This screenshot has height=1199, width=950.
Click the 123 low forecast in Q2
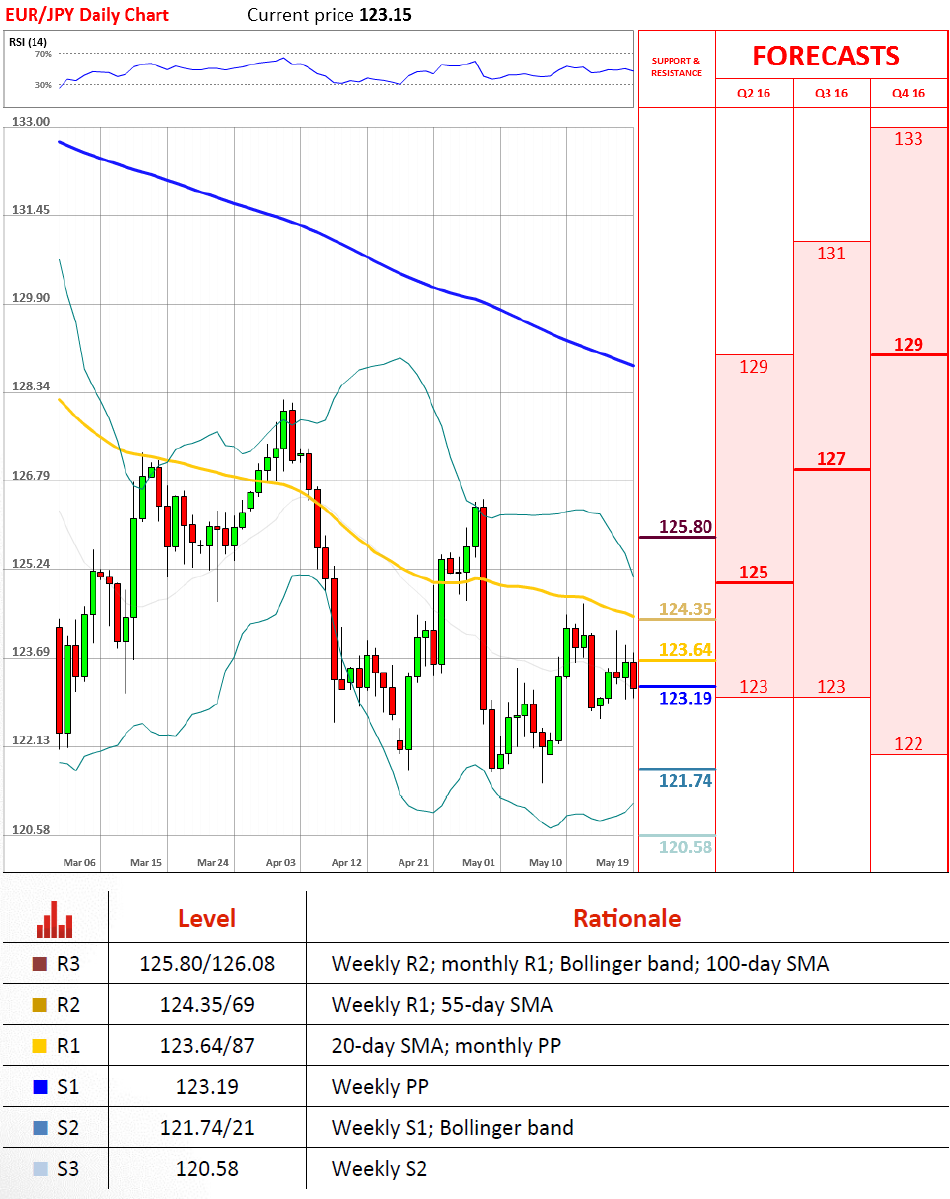click(x=753, y=687)
